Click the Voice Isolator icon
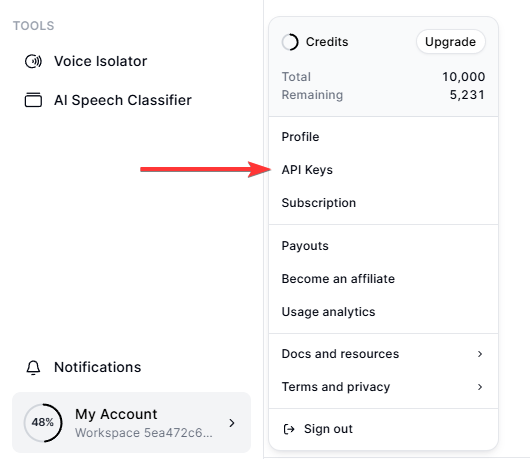Viewport: 530px width, 459px height. tap(33, 61)
